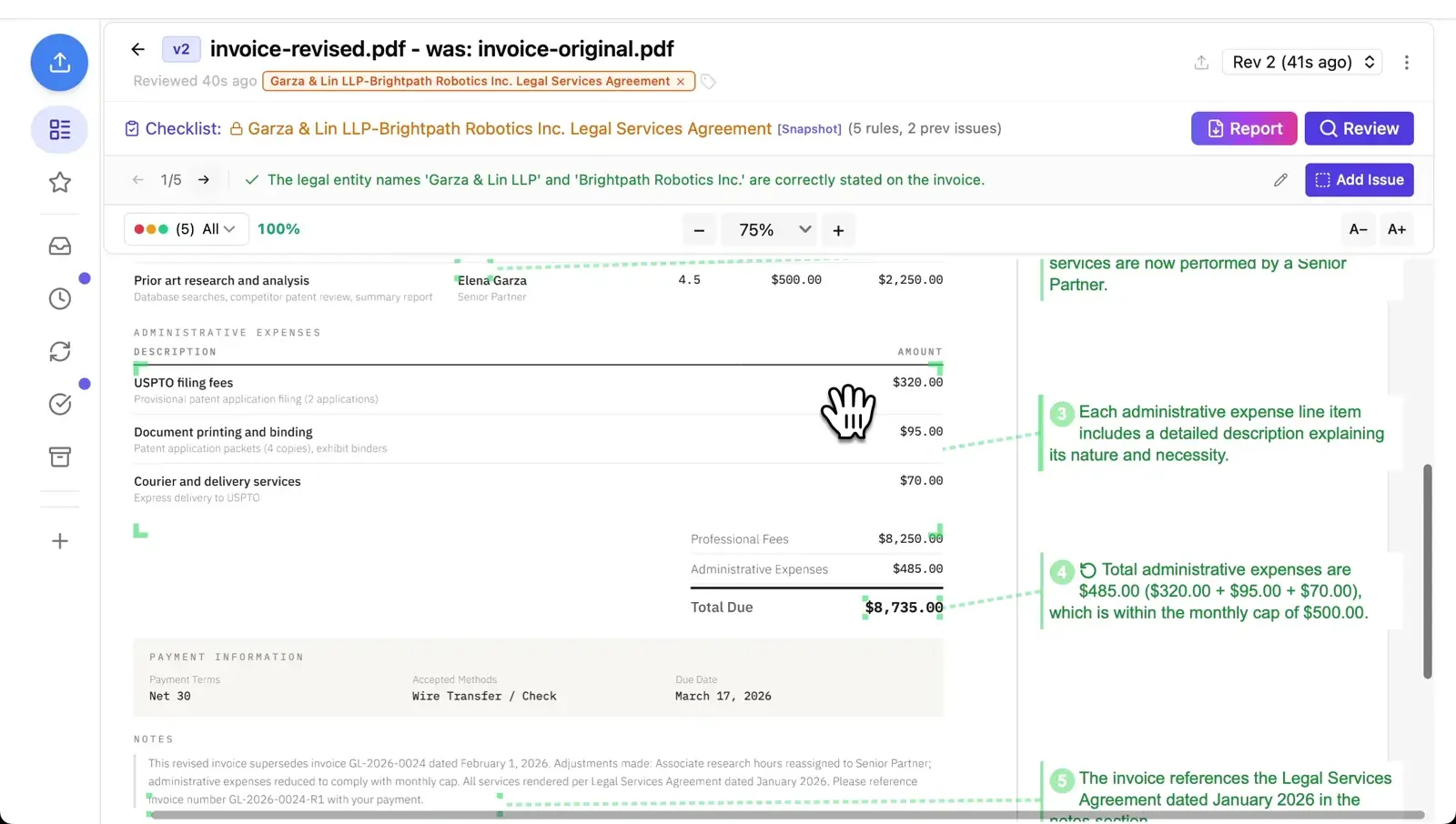Open the 75% zoom level dropdown
Image resolution: width=1456 pixels, height=824 pixels.
(x=769, y=229)
